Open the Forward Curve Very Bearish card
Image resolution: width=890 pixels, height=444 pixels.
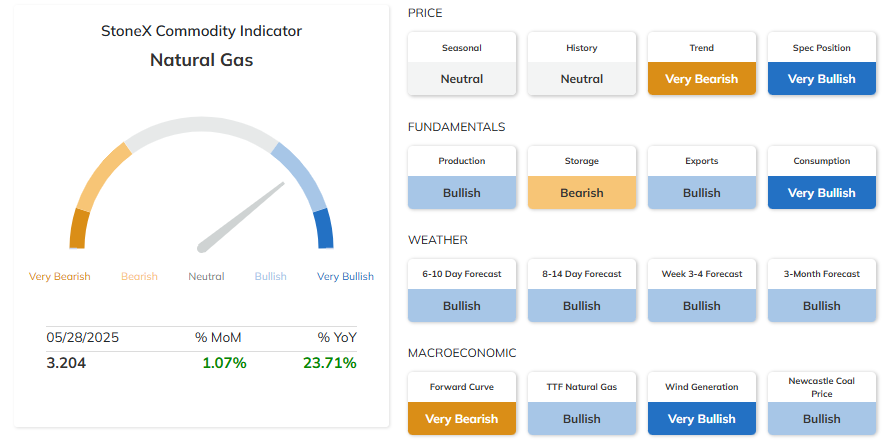(461, 403)
